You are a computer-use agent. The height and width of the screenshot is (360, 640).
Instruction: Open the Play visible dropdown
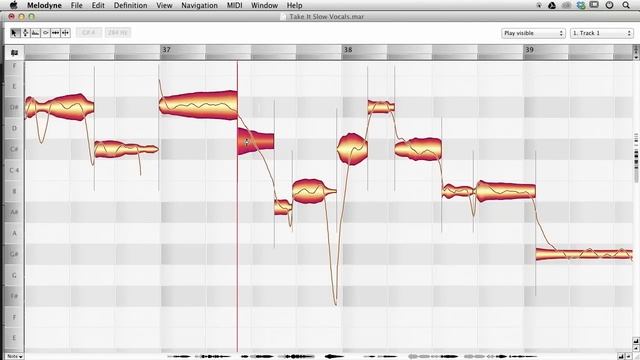[x=533, y=33]
